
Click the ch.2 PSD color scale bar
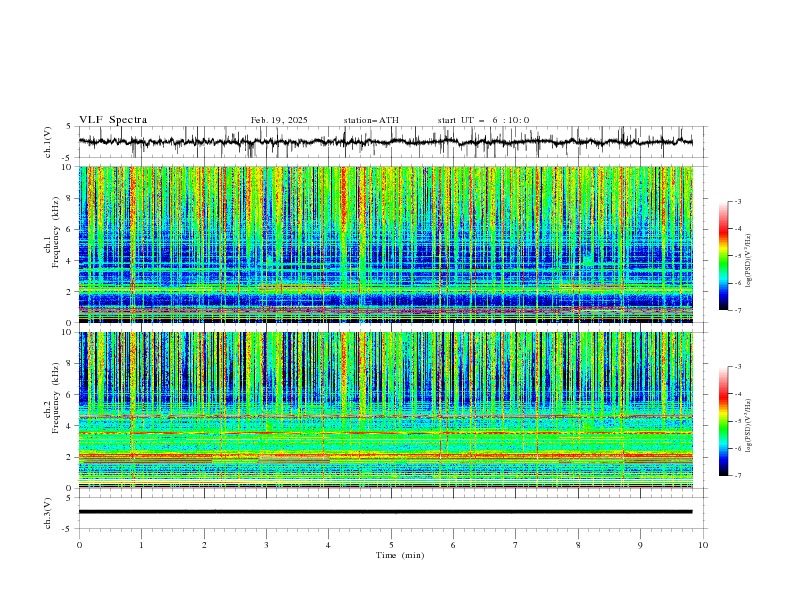723,421
